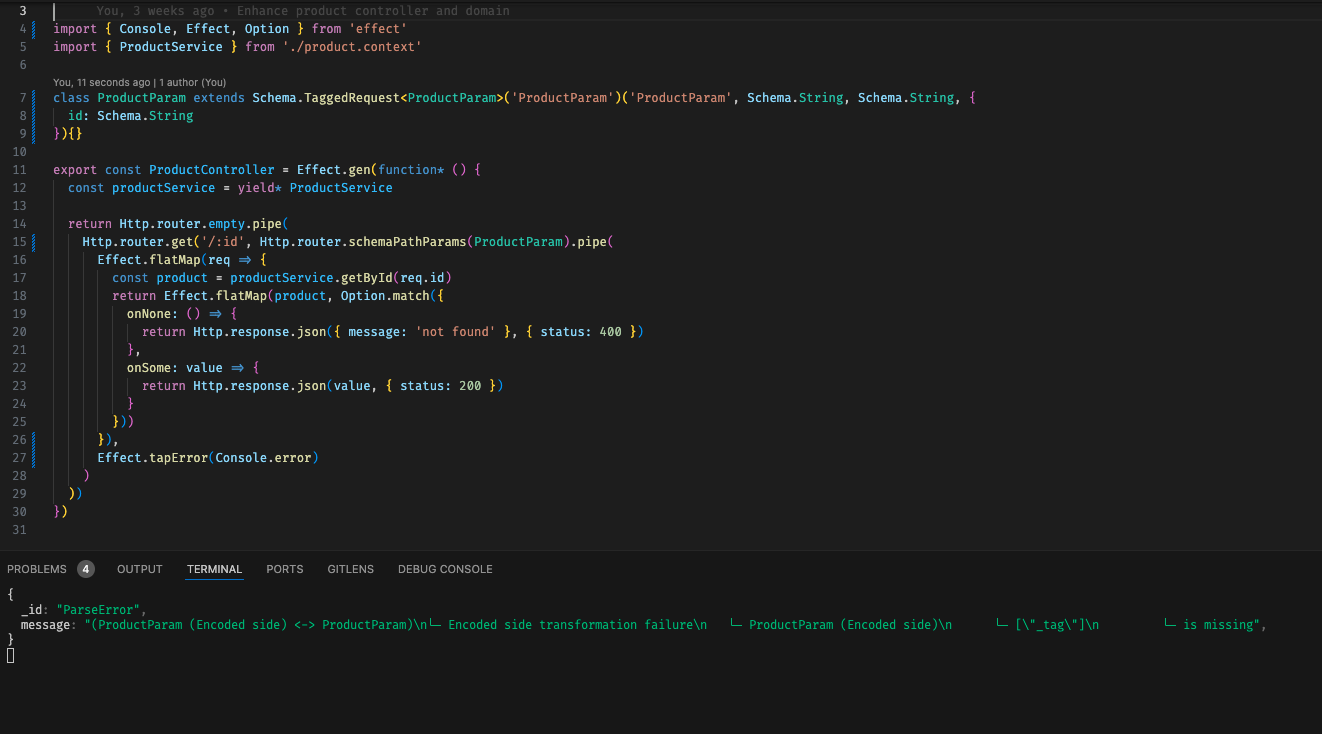Image resolution: width=1322 pixels, height=734 pixels.
Task: Click the inline blame "Enhance product controller and domain"
Action: click(x=373, y=11)
